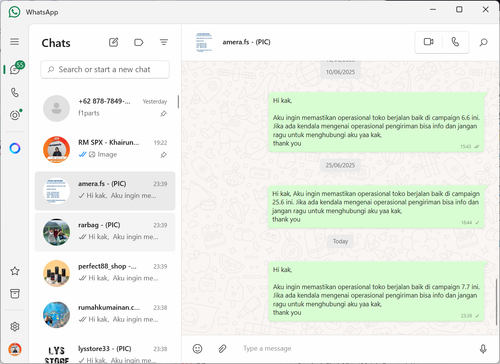Open Starred messages in sidebar
500x364 pixels.
(15, 271)
